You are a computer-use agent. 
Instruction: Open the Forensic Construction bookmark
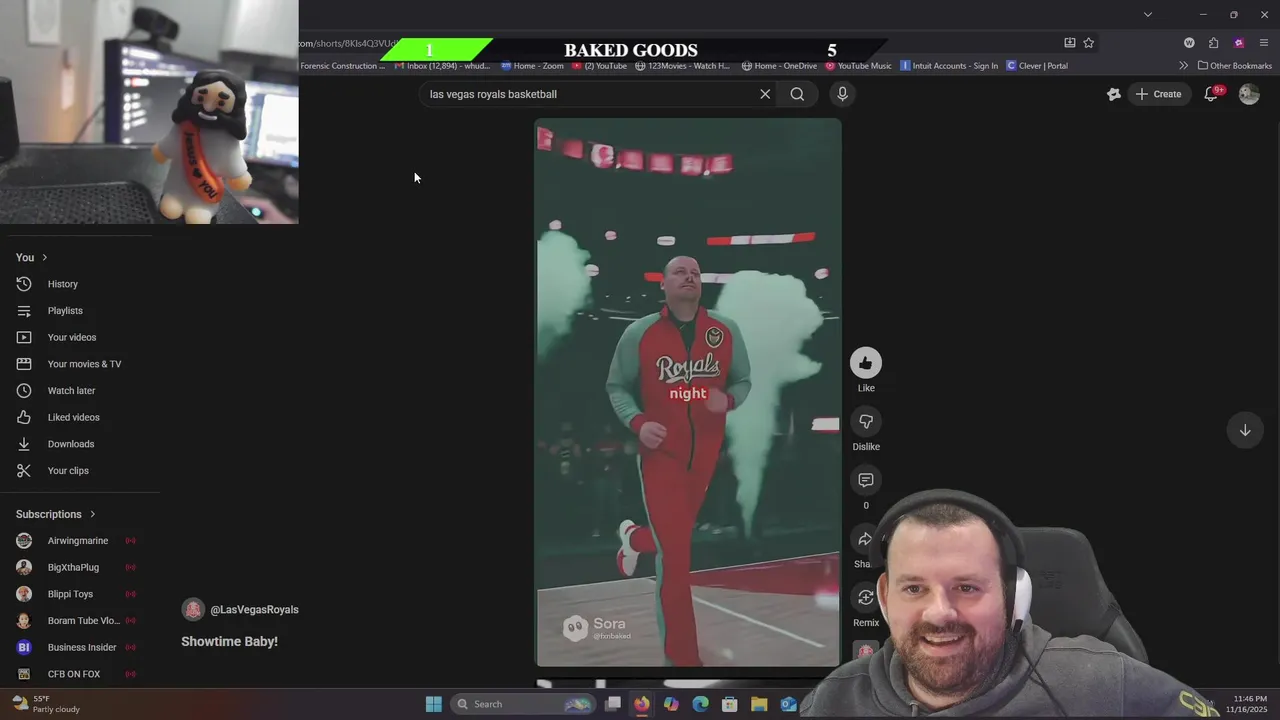click(x=342, y=66)
